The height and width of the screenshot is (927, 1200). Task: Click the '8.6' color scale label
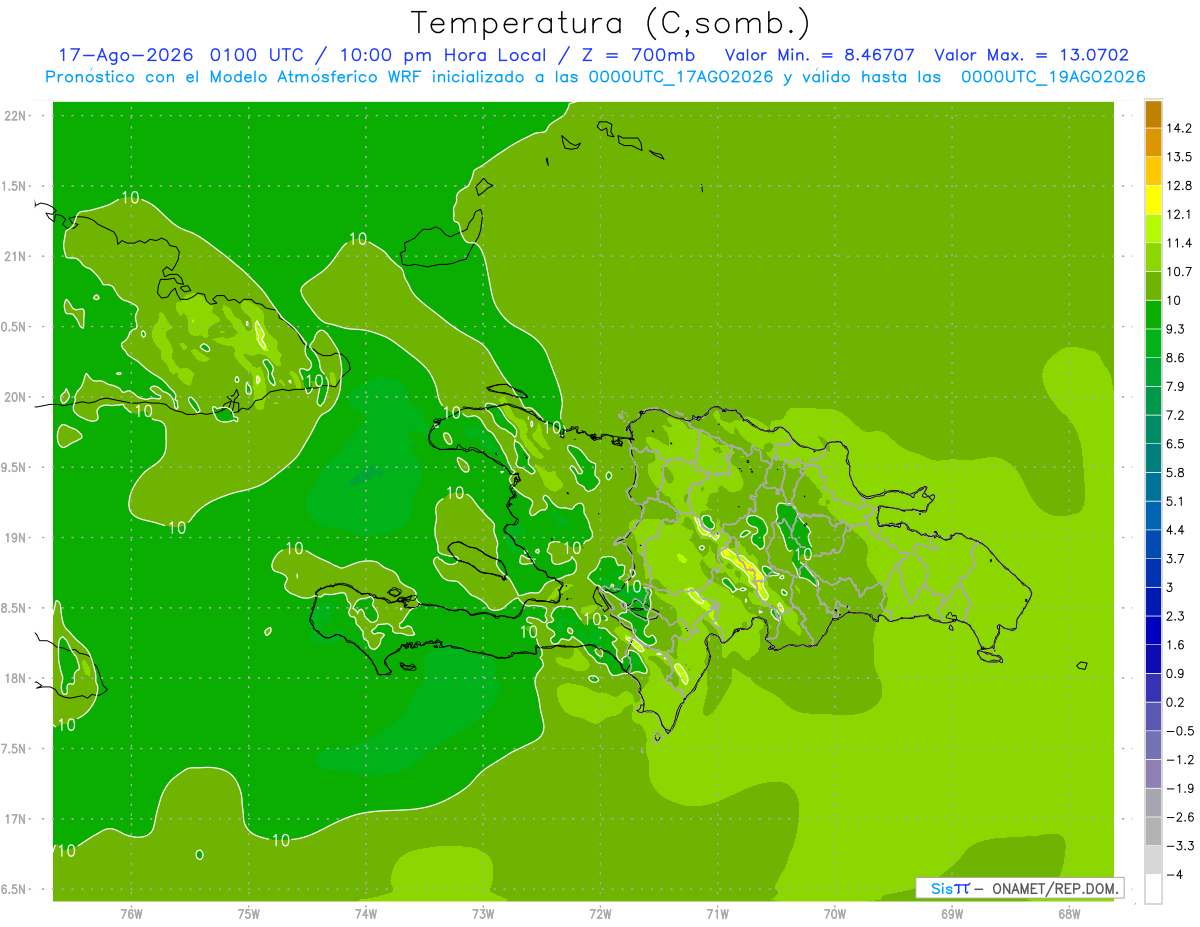coord(1175,358)
